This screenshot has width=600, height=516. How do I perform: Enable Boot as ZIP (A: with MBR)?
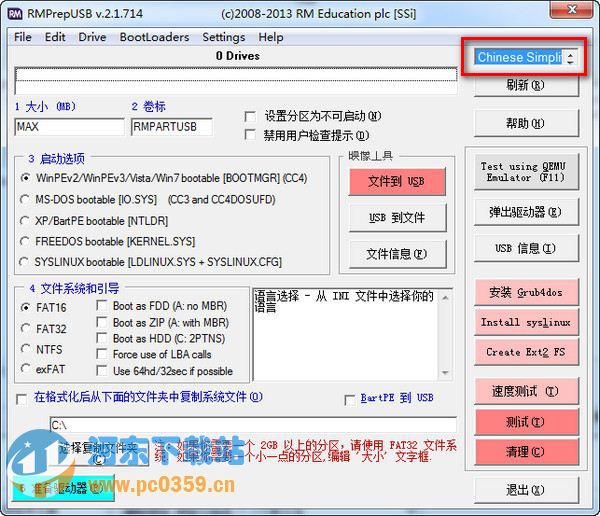102,322
